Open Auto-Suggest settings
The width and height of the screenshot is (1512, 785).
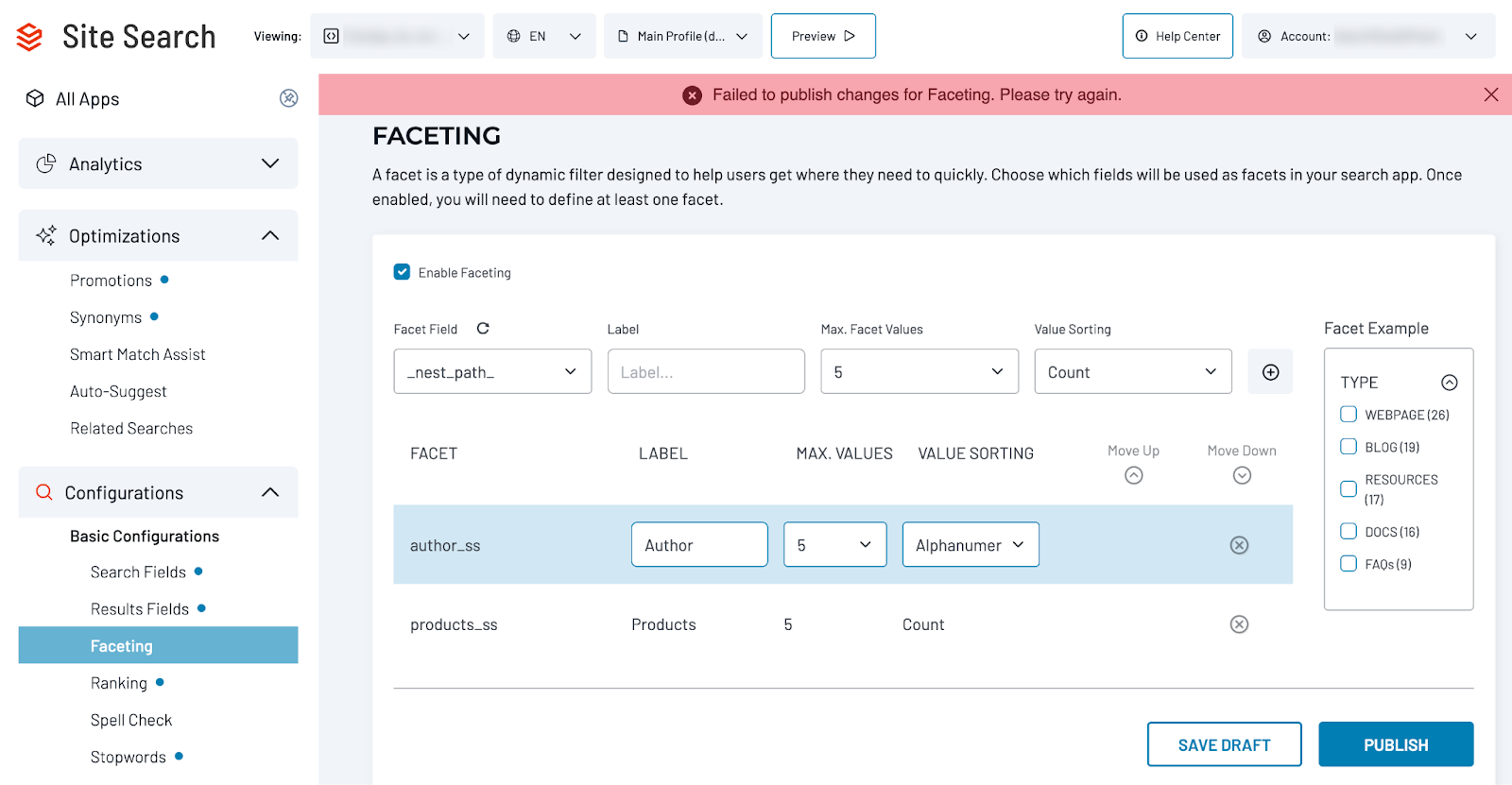tap(118, 391)
